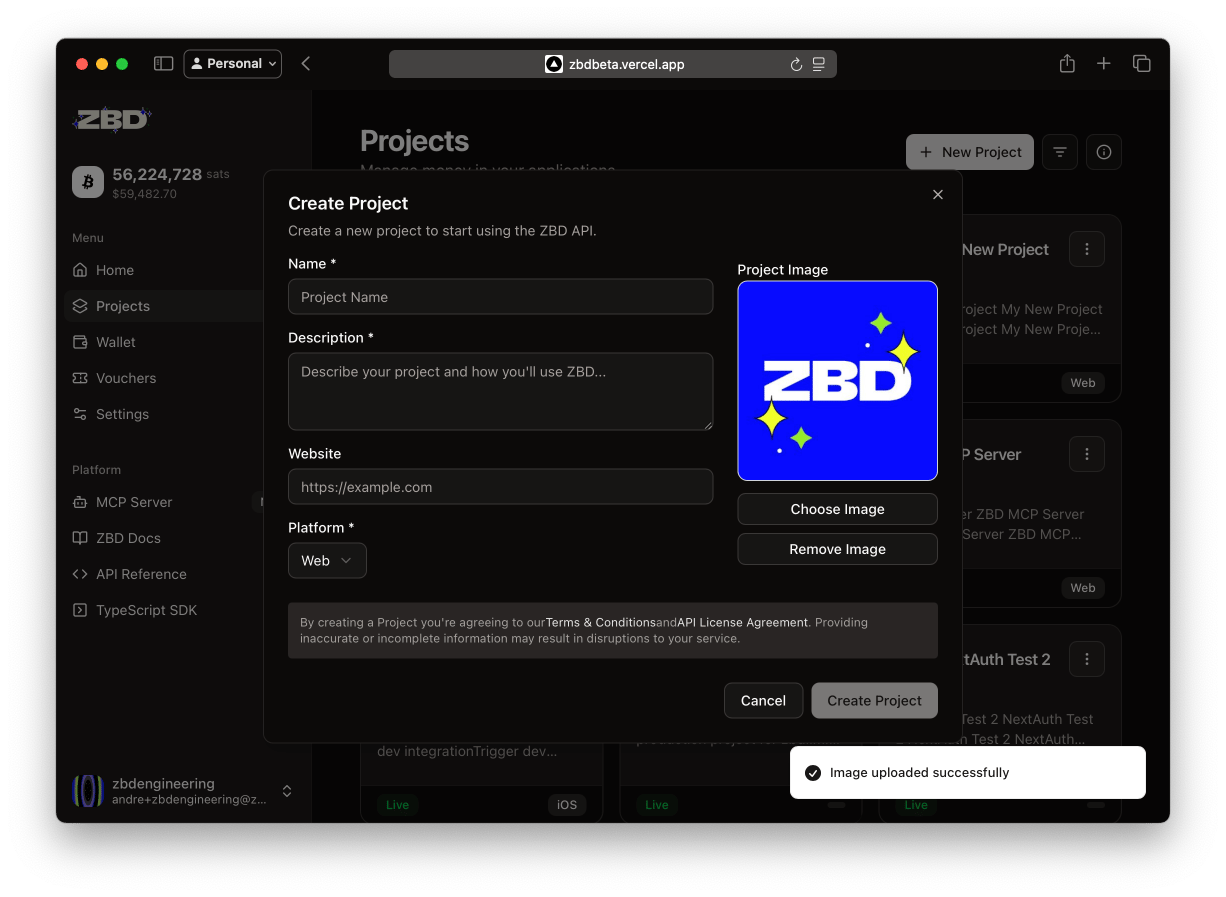Click the ZBD logo in sidebar
The image size is (1226, 897).
coord(111,119)
